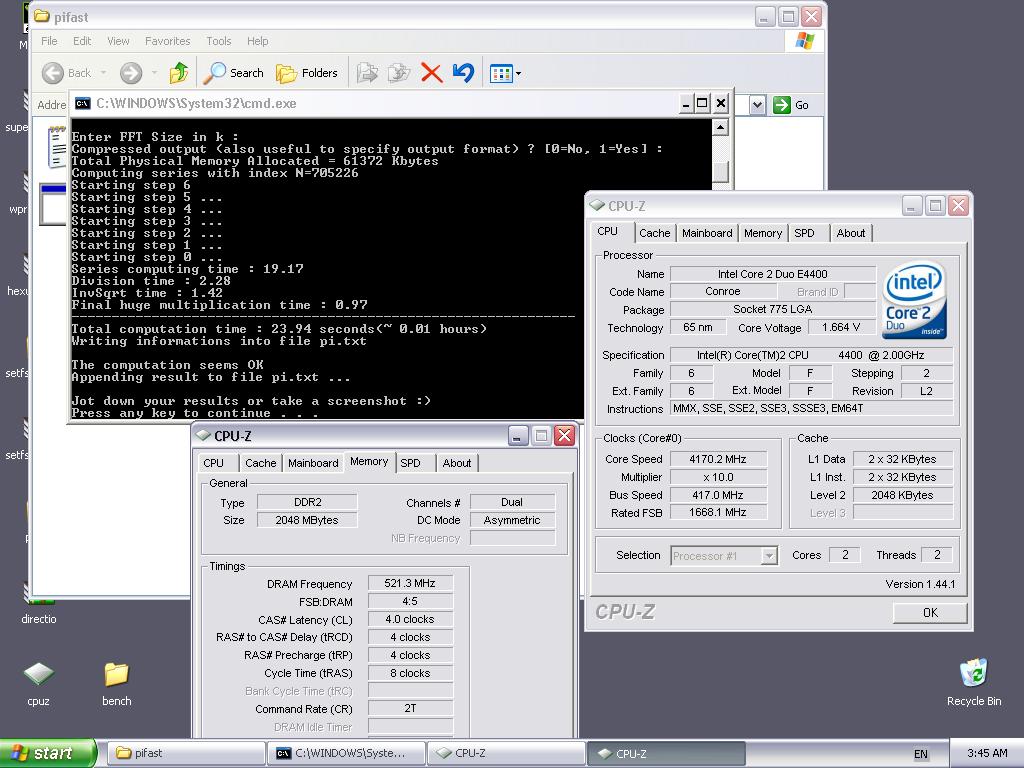The height and width of the screenshot is (768, 1024).
Task: Open the Favorites menu in pifast window
Action: click(168, 41)
